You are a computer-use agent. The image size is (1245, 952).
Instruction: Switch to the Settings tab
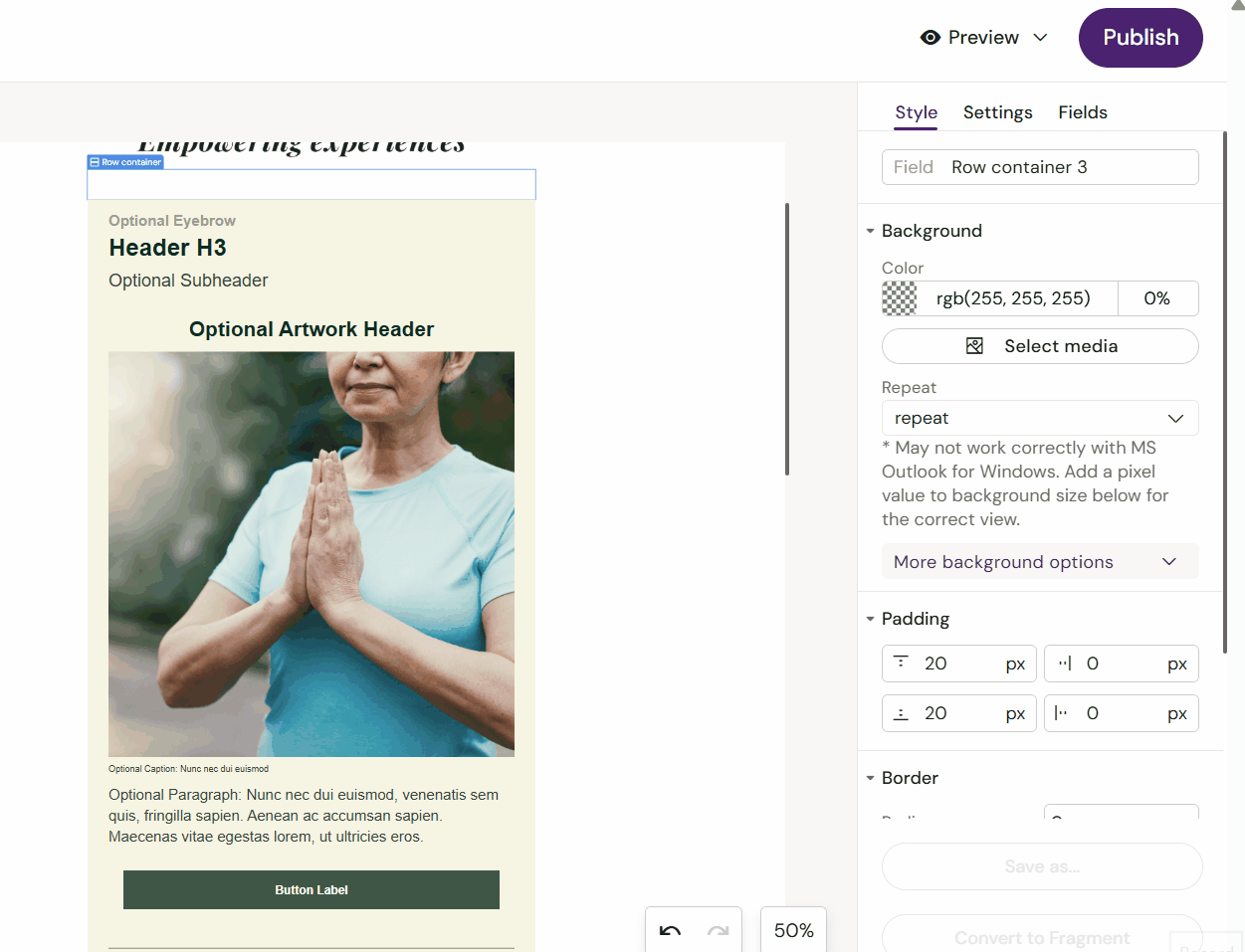pyautogui.click(x=997, y=112)
